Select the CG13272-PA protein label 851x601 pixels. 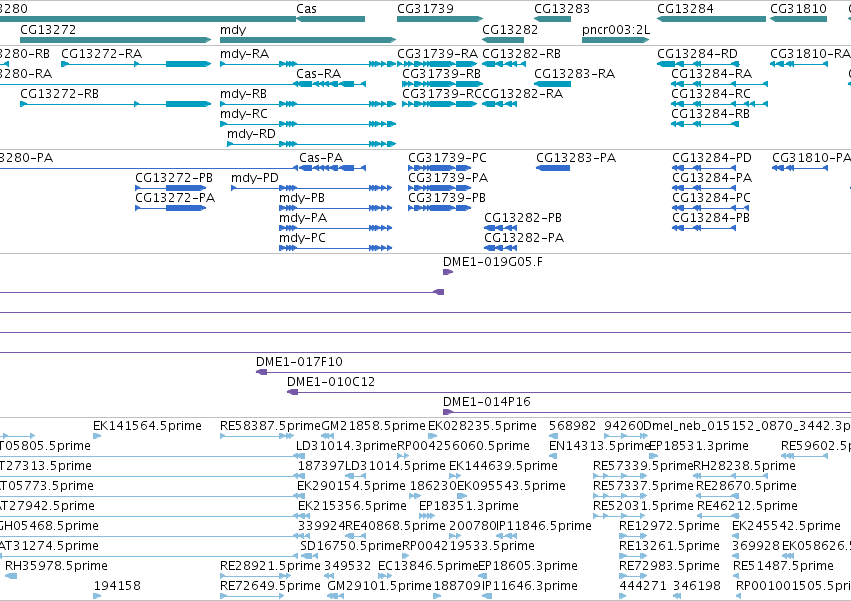click(x=175, y=198)
